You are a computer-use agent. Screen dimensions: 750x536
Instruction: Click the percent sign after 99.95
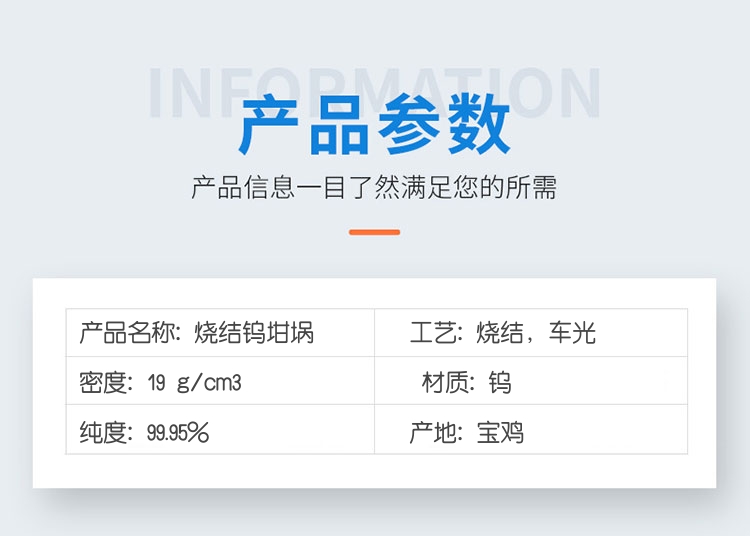pyautogui.click(x=197, y=432)
